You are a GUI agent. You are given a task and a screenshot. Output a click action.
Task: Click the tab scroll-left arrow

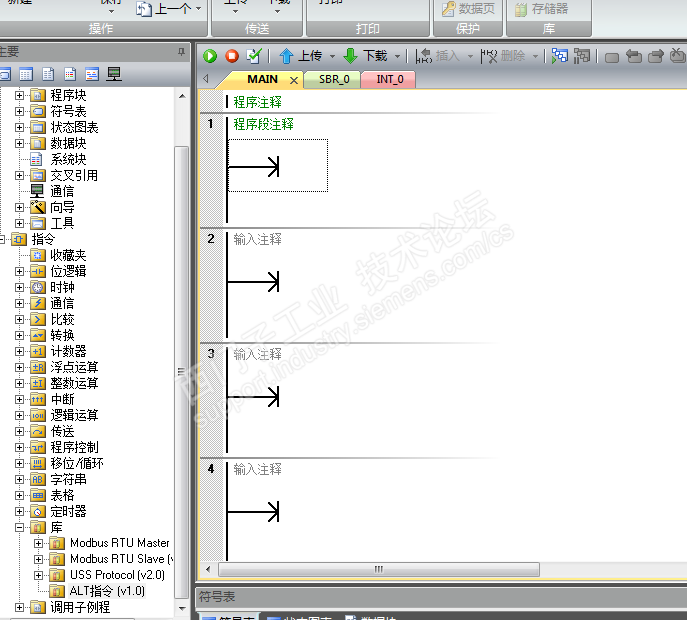(x=206, y=79)
